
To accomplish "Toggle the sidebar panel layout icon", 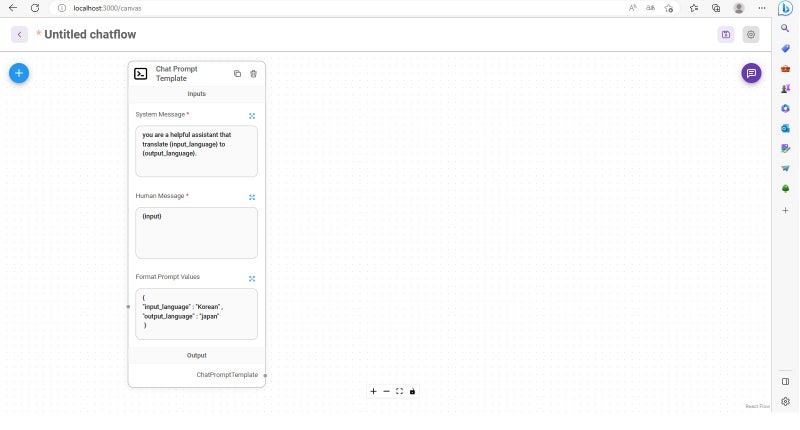I will [x=785, y=382].
